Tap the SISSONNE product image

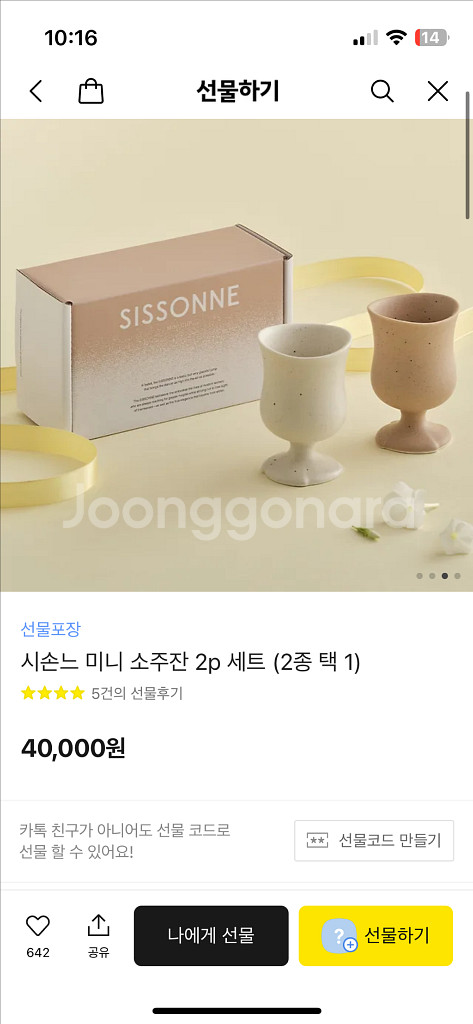tap(236, 355)
